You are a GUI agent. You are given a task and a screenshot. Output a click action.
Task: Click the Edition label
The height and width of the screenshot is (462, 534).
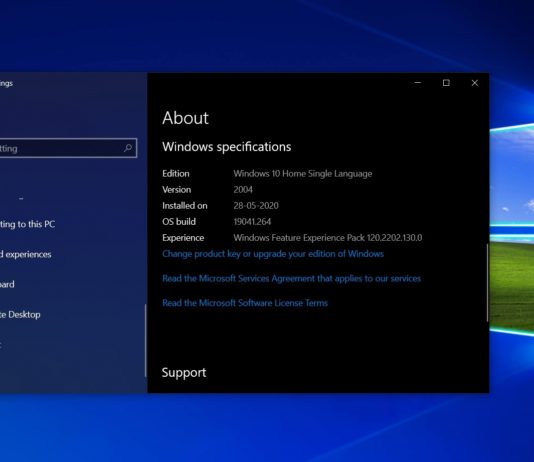click(x=176, y=174)
